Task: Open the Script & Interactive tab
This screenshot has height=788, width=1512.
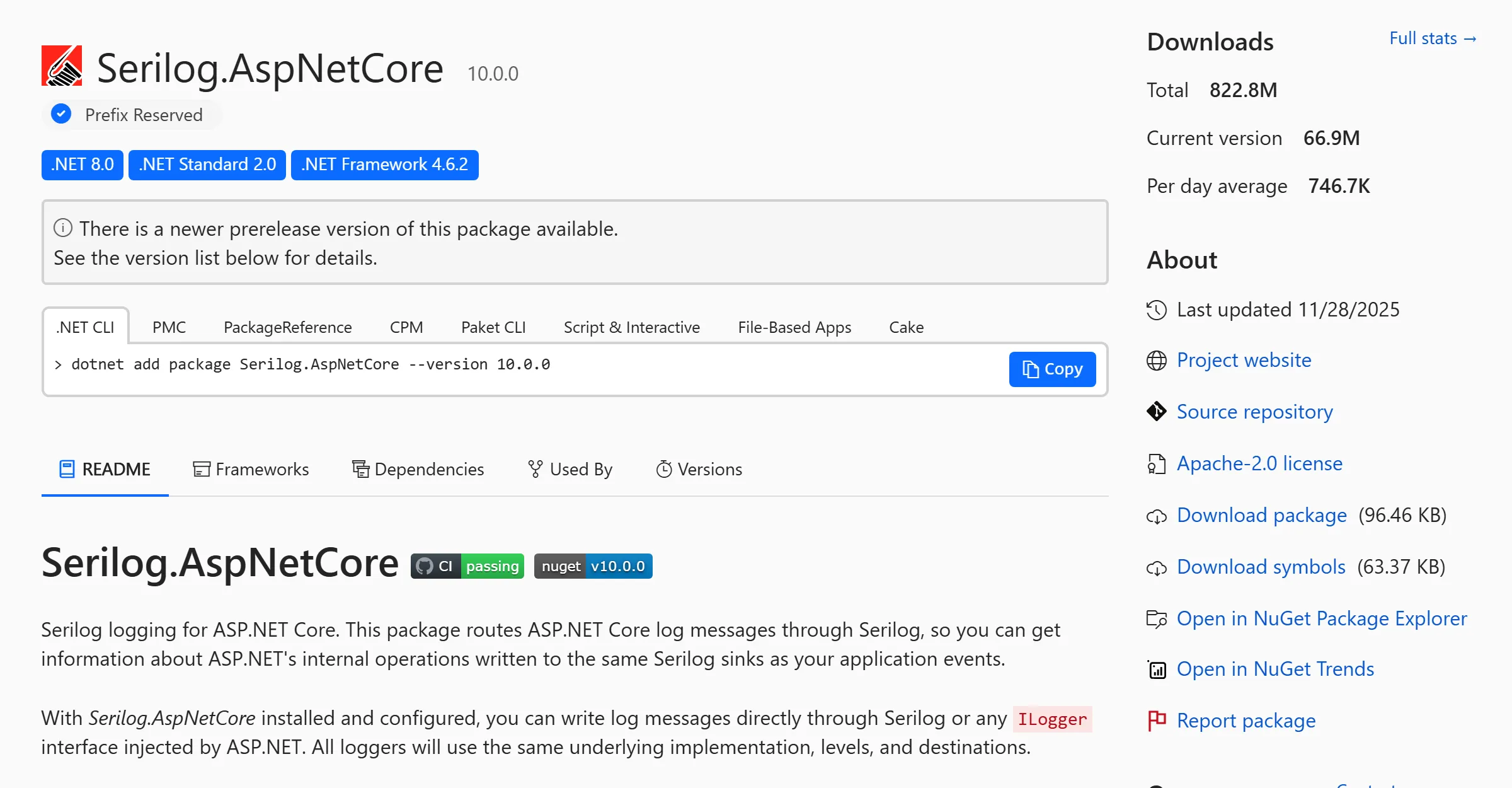Action: (x=632, y=327)
